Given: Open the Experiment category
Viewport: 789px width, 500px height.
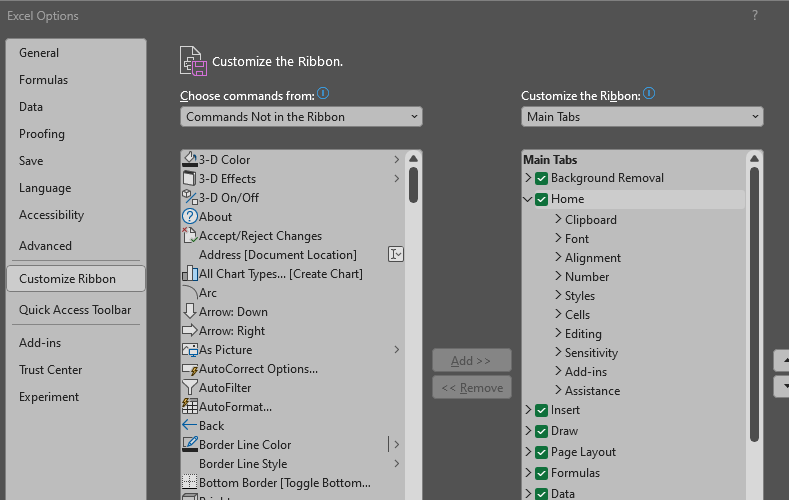Looking at the screenshot, I should (76, 397).
